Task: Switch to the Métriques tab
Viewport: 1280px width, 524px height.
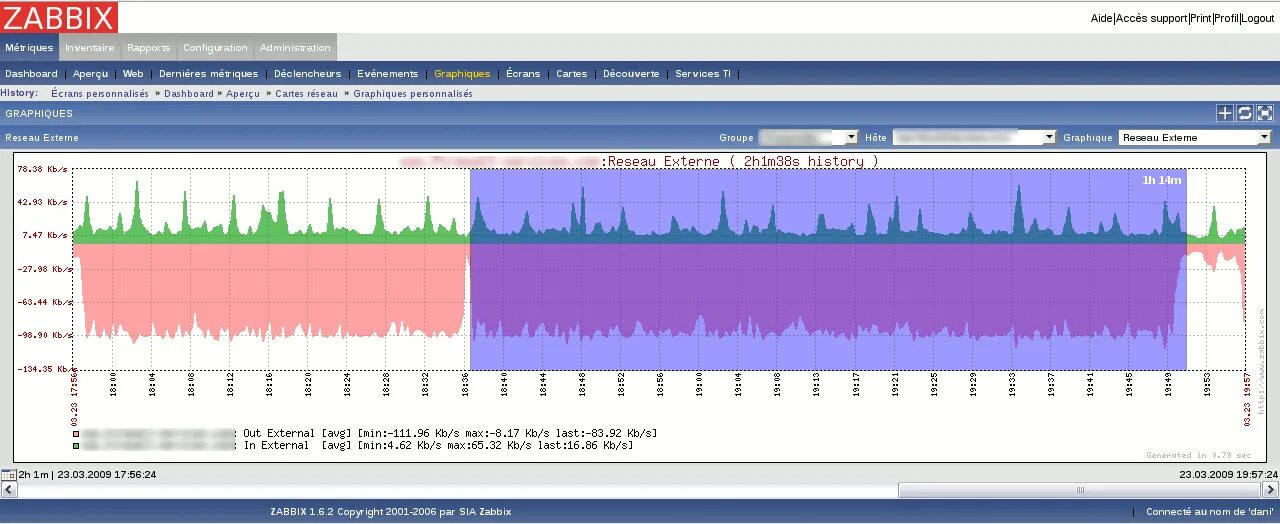Action: [x=29, y=47]
